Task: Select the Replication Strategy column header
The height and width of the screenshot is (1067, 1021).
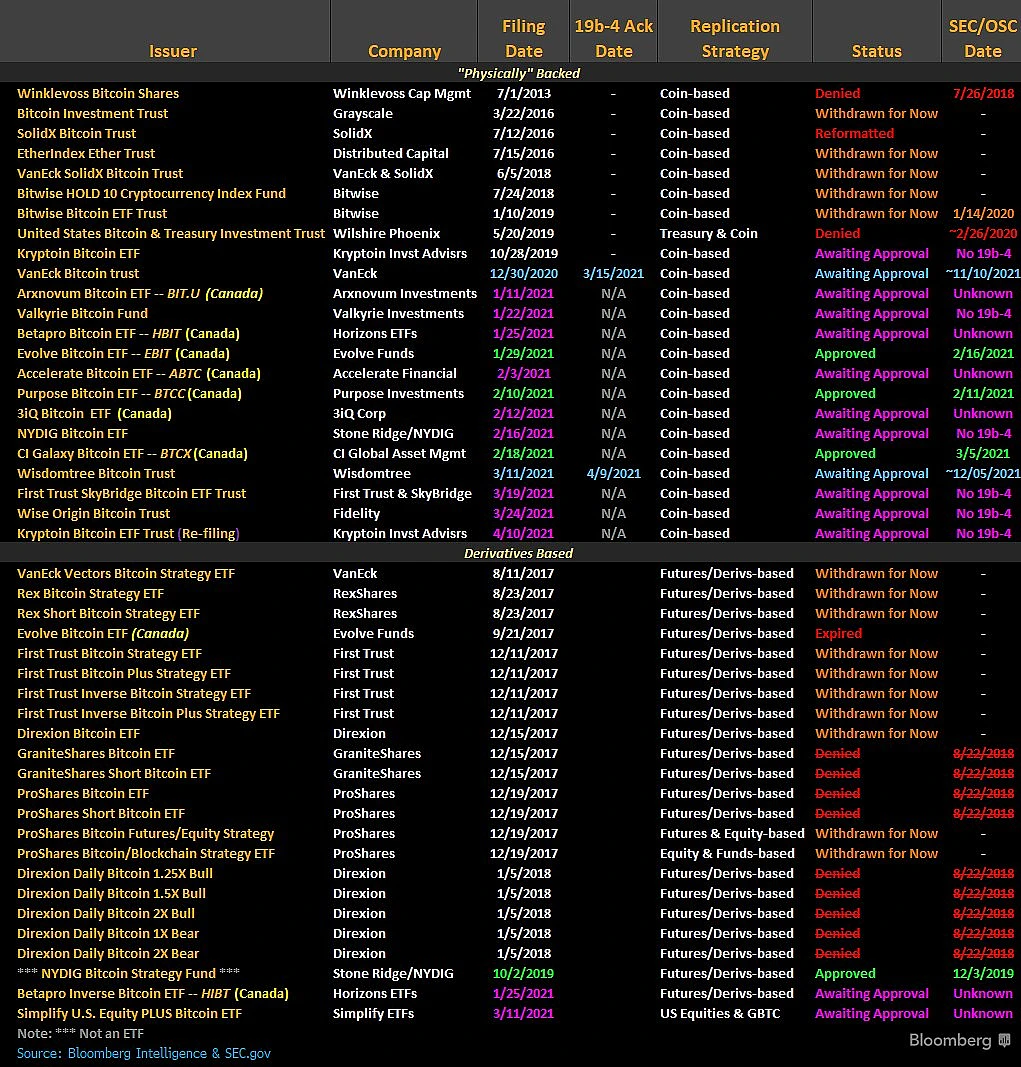Action: (x=735, y=38)
